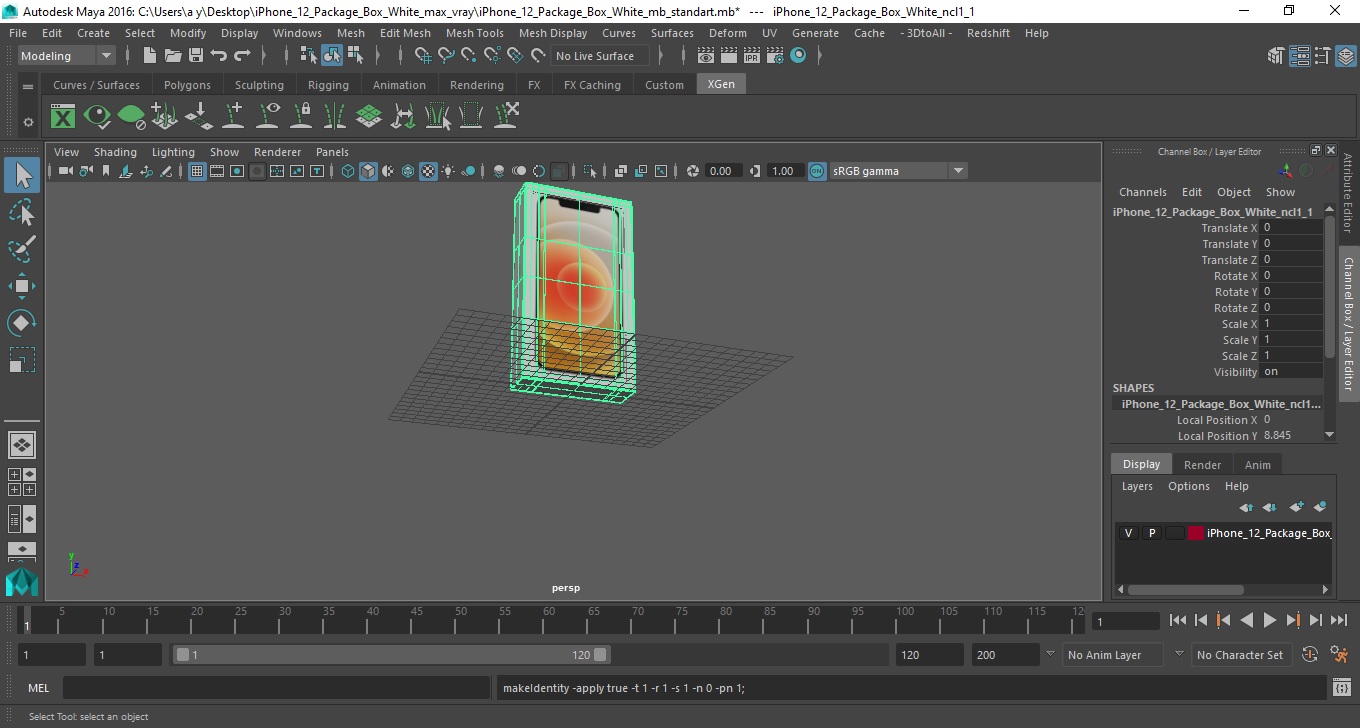
Task: Open the shelf tab list menu
Action: [x=28, y=87]
